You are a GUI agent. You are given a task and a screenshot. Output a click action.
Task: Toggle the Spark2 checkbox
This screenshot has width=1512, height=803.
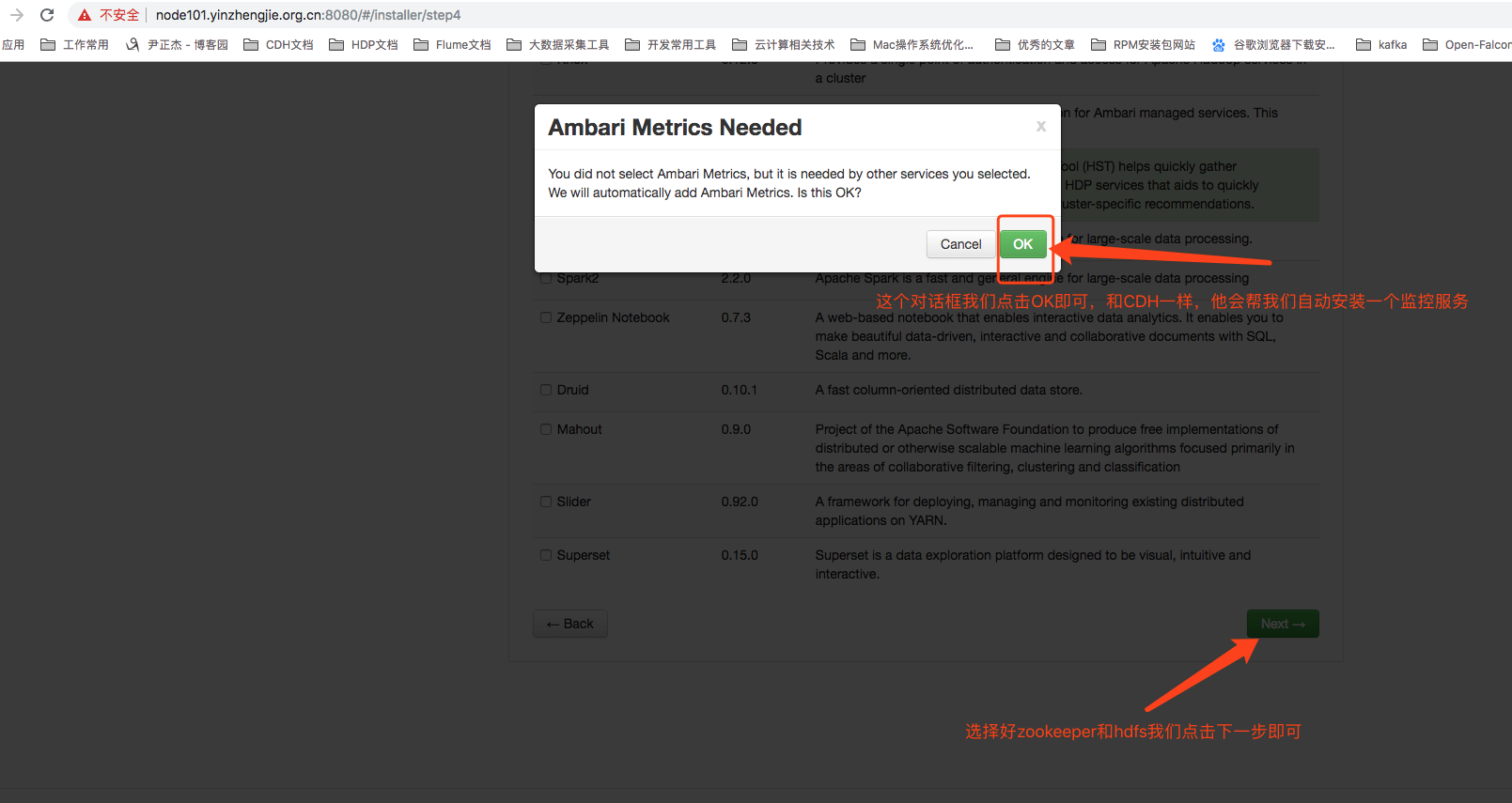point(546,278)
